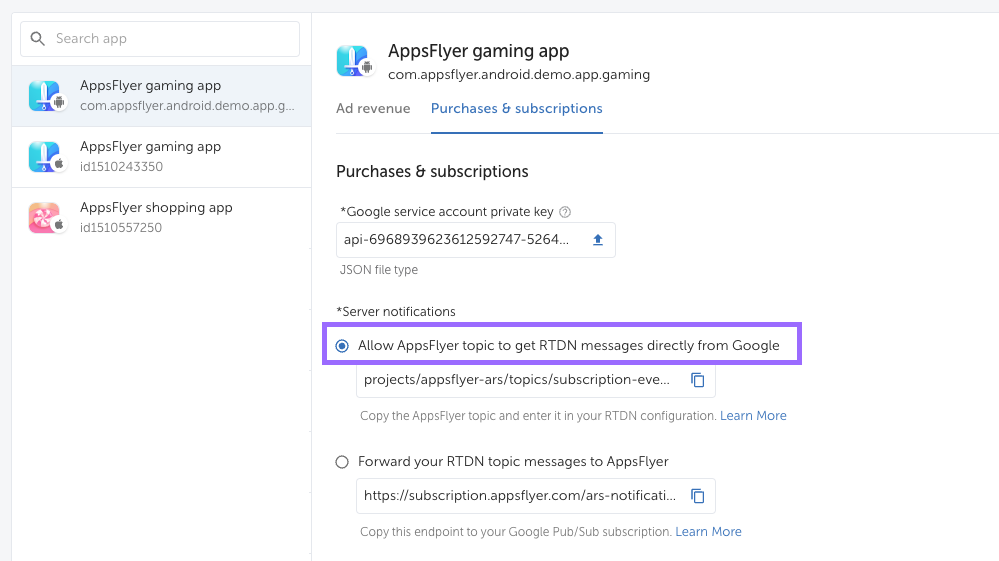Click the projects/appsflyer-ars topic field

[520, 380]
